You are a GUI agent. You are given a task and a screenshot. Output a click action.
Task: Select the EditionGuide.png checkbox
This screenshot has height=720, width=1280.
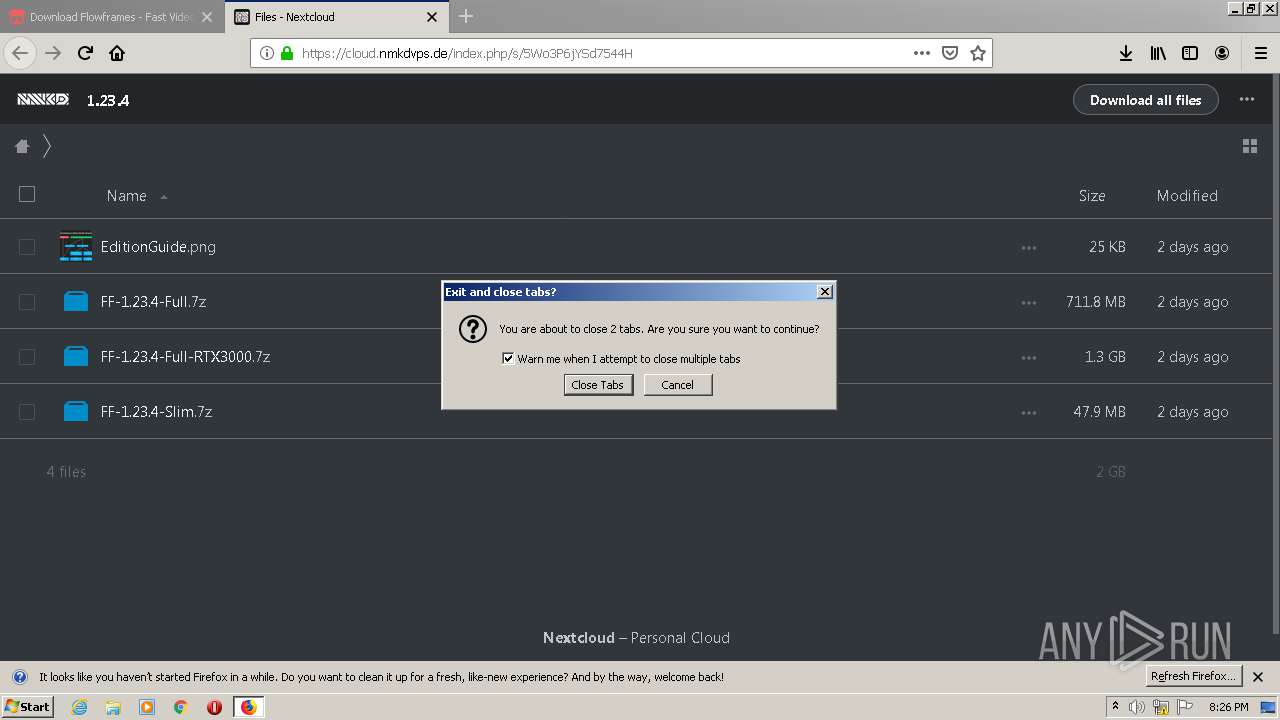pos(27,247)
